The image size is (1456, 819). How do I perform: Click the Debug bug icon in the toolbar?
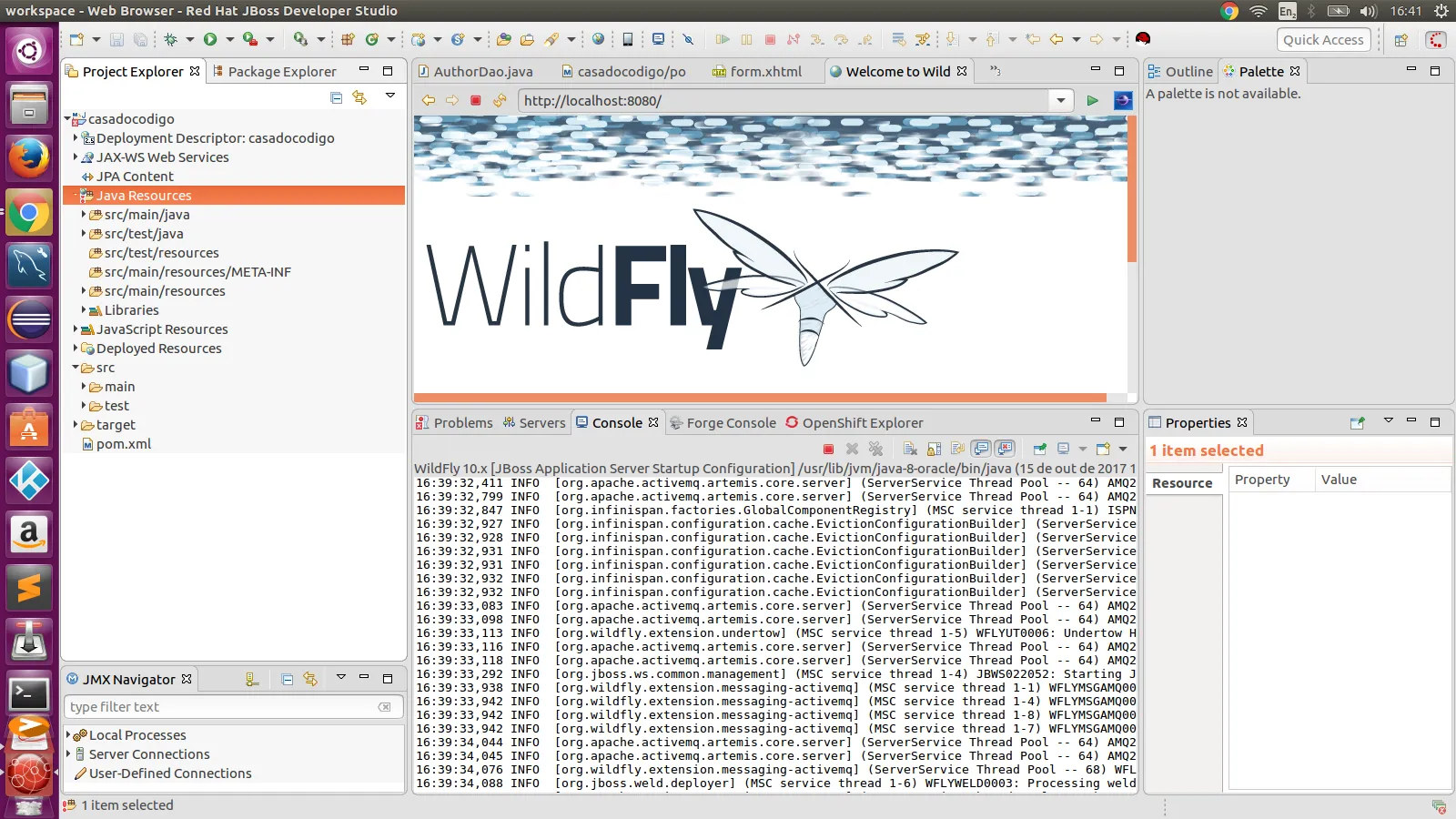click(170, 39)
